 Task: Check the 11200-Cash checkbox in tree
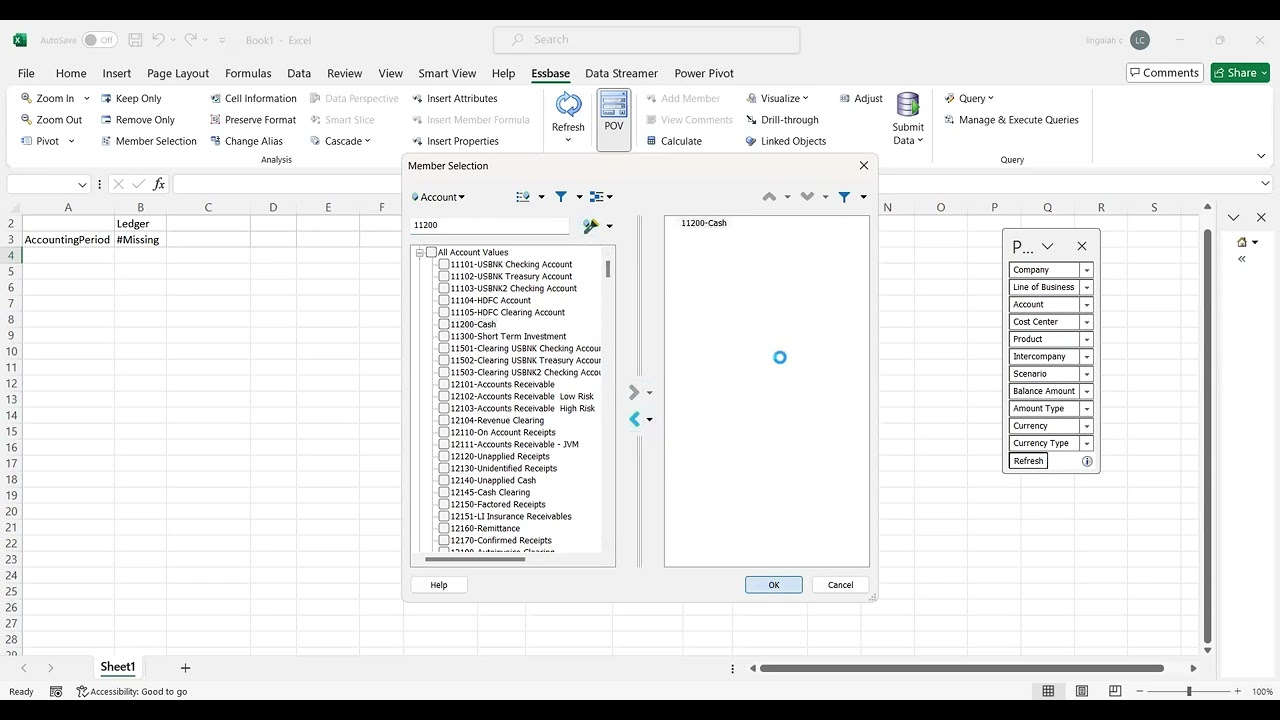[x=444, y=324]
